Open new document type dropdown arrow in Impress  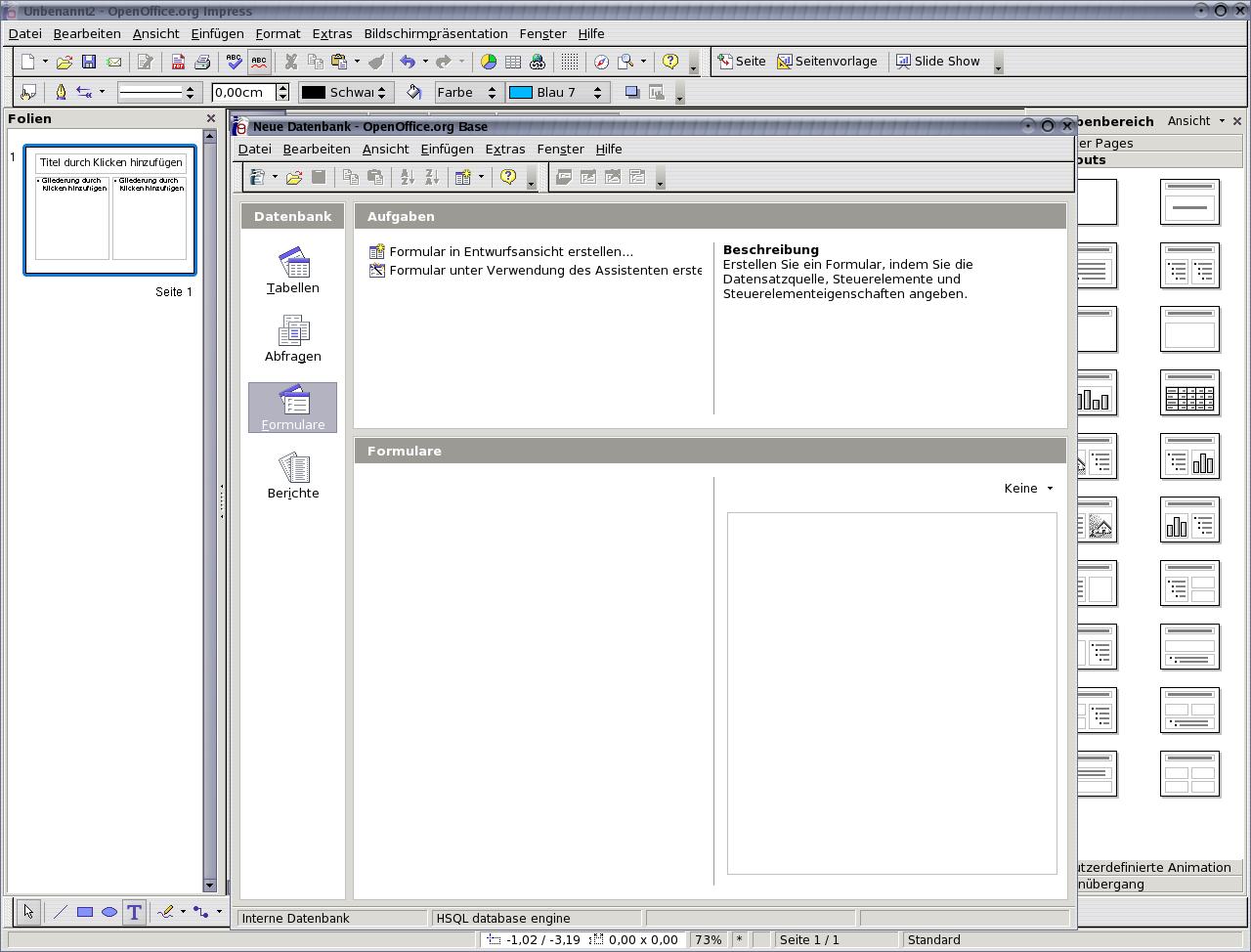coord(45,62)
